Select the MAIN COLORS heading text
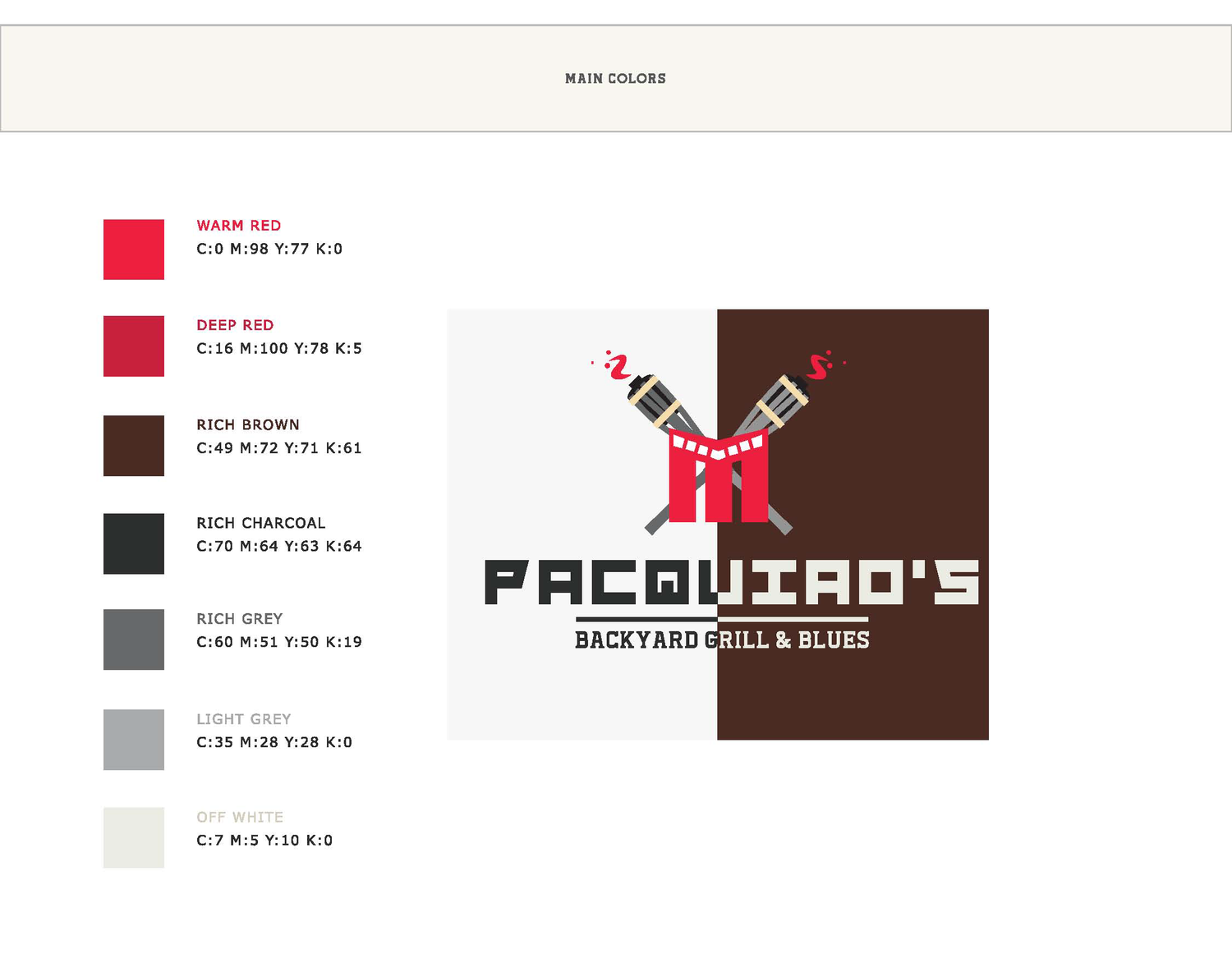The width and height of the screenshot is (1232, 958). (616, 79)
